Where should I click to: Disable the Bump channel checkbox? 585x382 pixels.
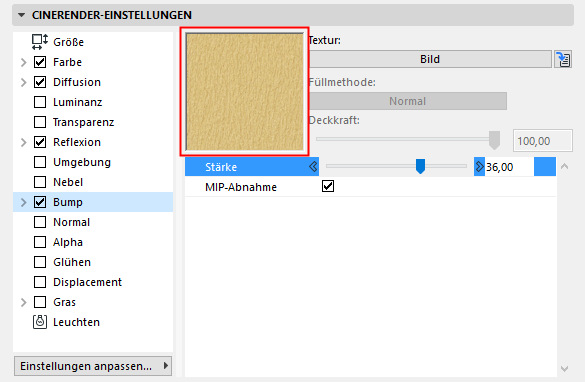(x=40, y=202)
